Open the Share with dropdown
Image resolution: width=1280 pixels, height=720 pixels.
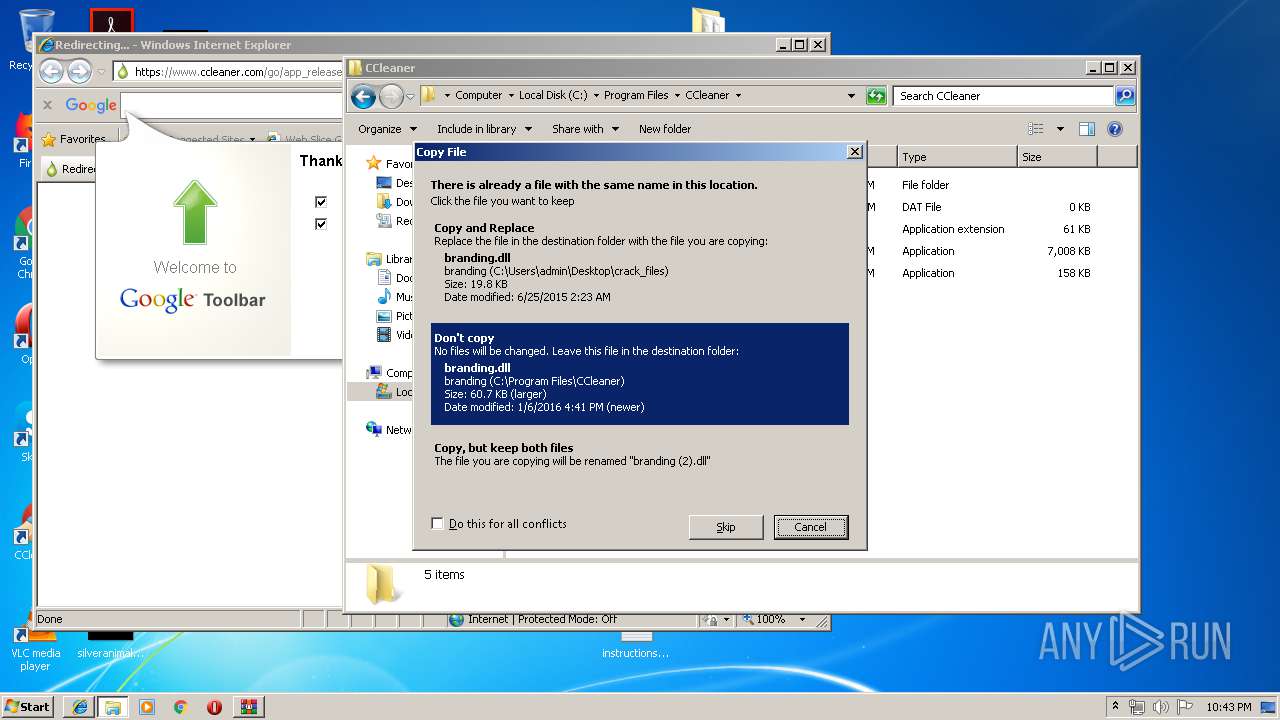click(585, 129)
